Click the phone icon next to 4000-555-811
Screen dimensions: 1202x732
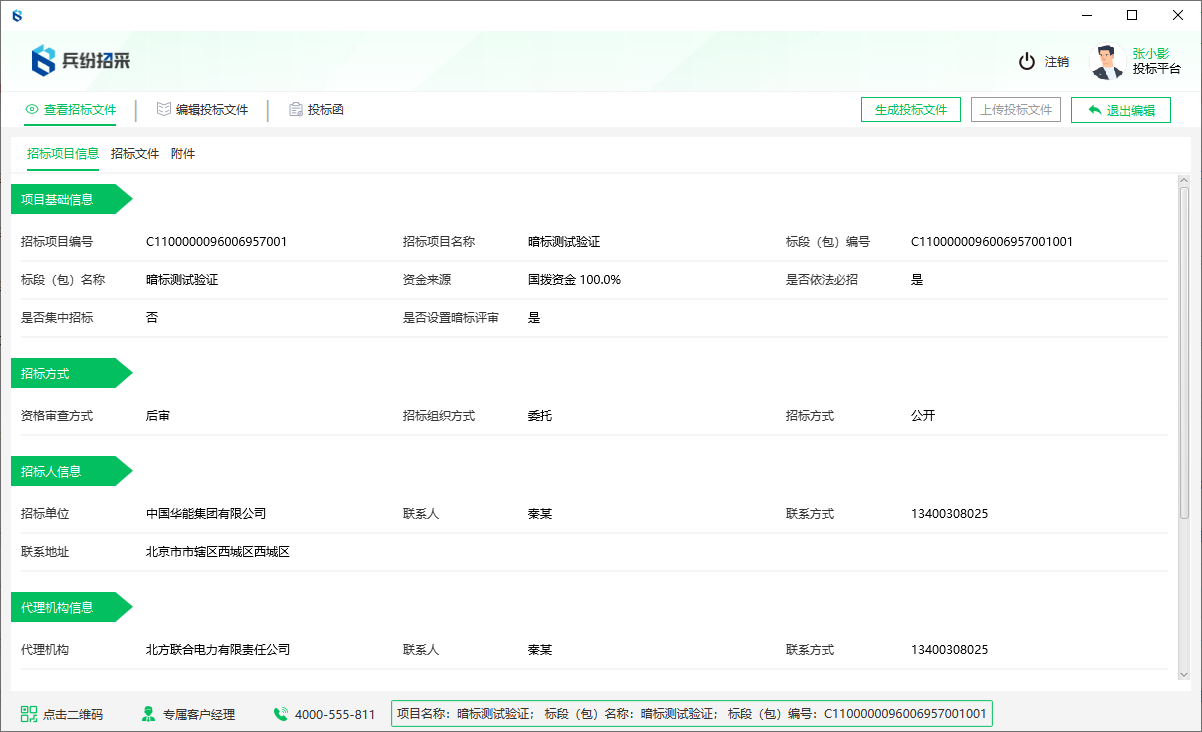point(281,713)
